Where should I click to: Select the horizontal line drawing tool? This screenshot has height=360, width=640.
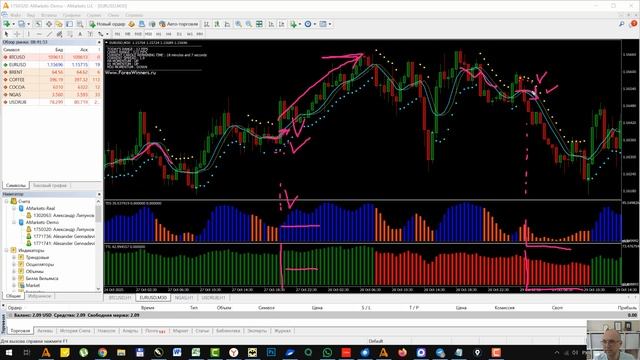39,34
